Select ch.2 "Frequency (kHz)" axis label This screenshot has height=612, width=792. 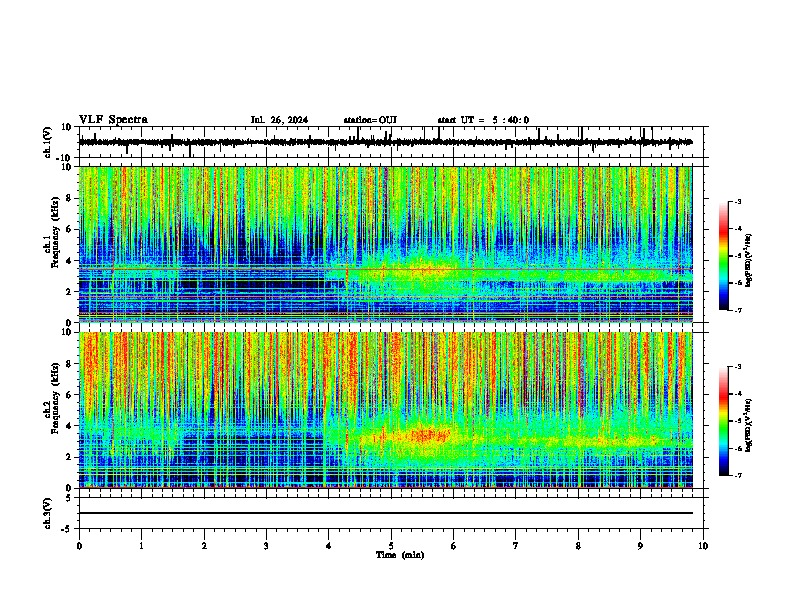pos(55,398)
